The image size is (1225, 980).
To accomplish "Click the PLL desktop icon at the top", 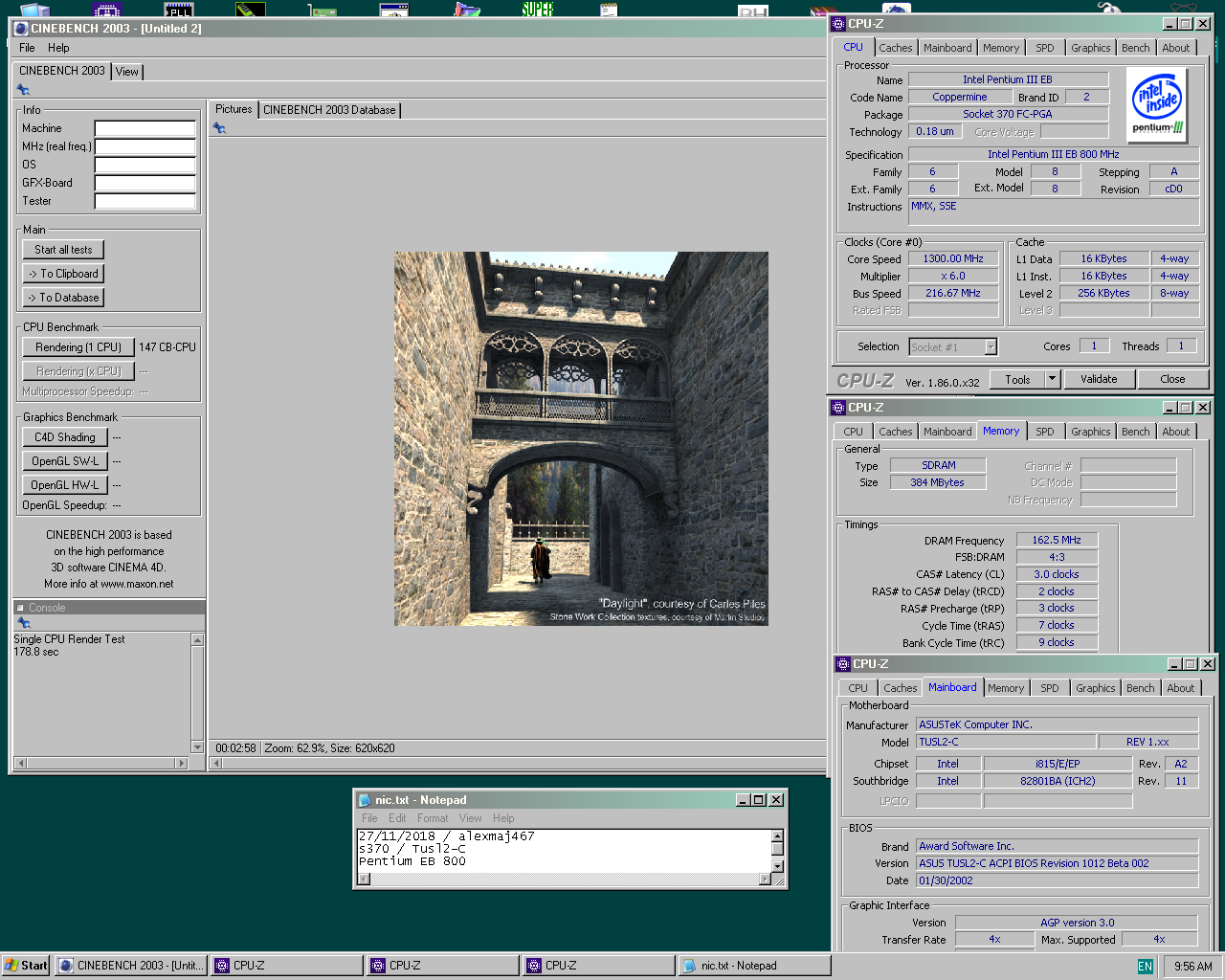I will [x=179, y=9].
